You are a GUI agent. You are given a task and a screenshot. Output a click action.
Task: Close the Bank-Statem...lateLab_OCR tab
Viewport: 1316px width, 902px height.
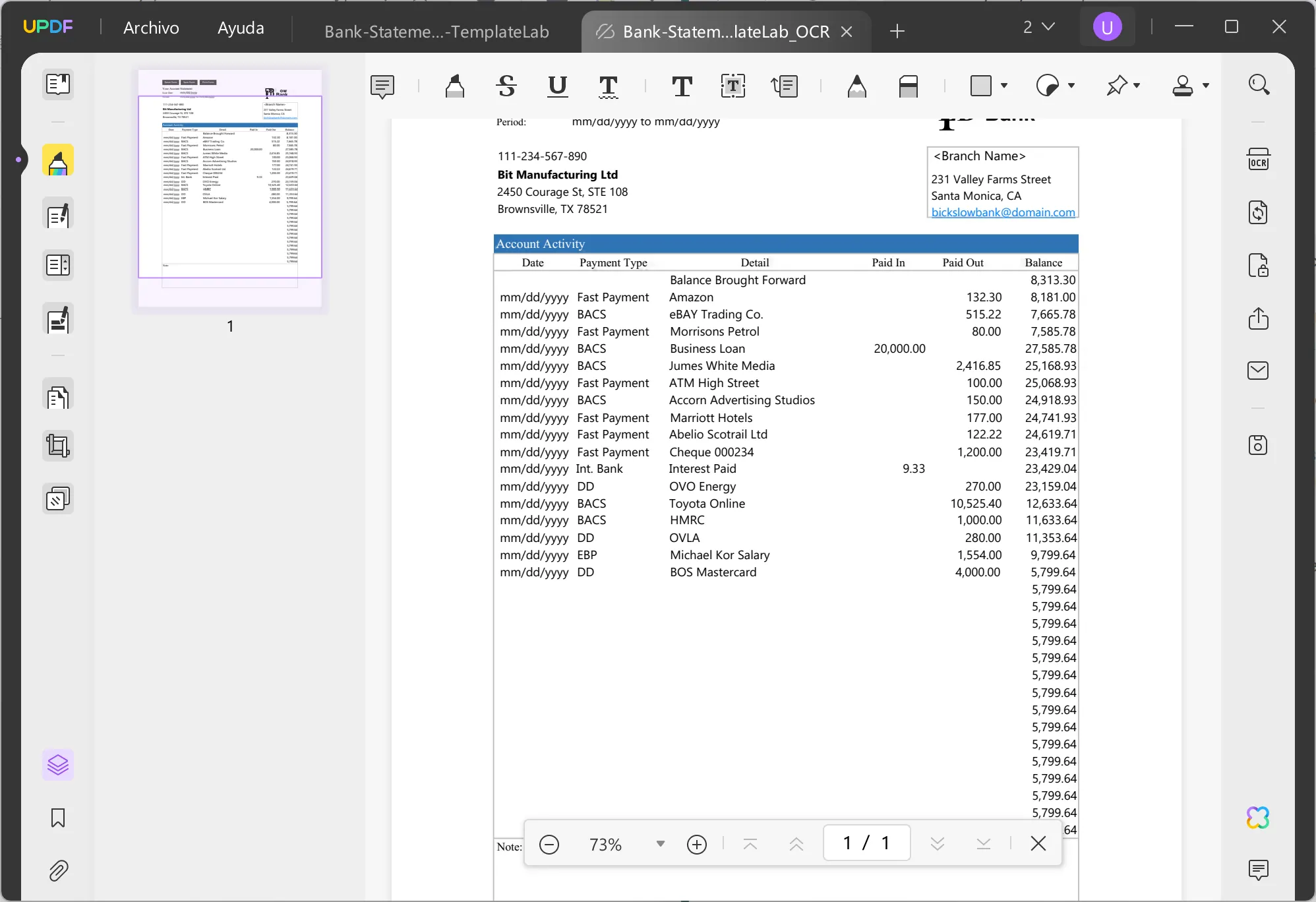click(x=847, y=32)
